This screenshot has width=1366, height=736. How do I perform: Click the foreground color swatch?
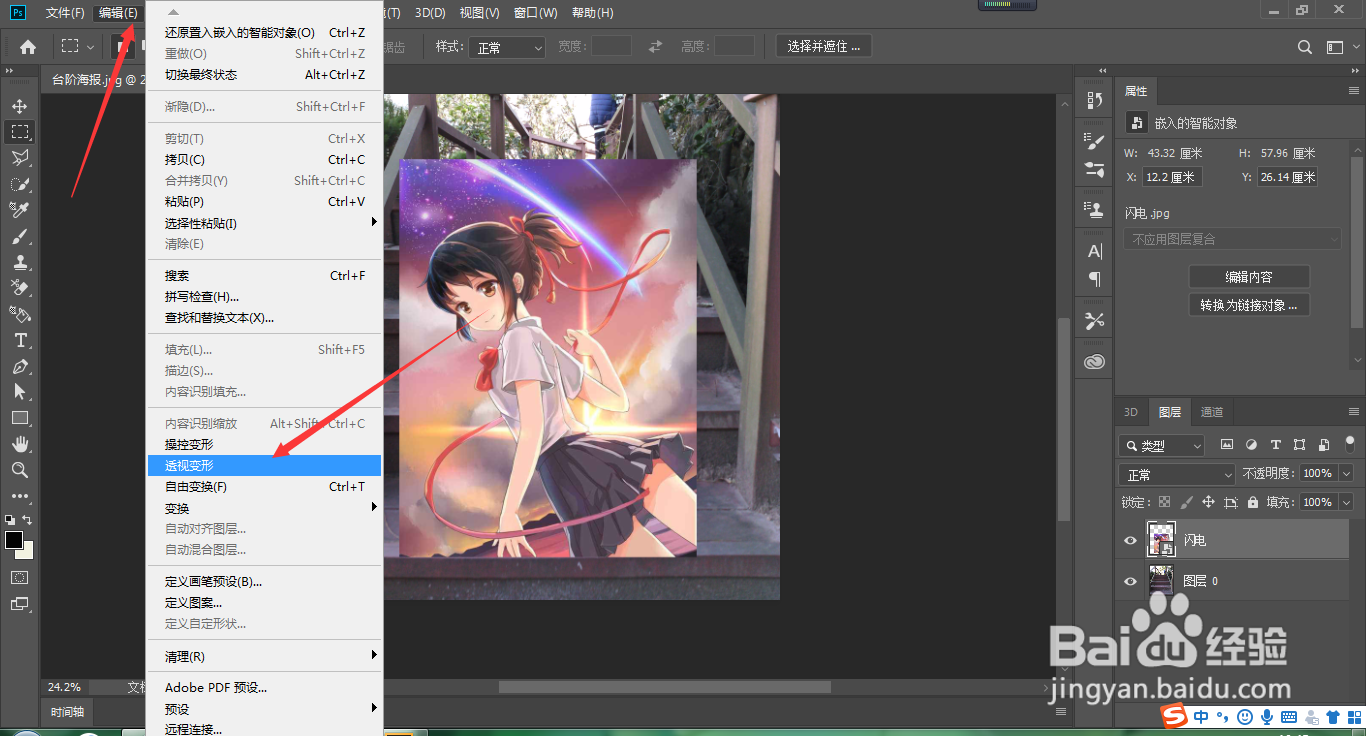pyautogui.click(x=14, y=540)
